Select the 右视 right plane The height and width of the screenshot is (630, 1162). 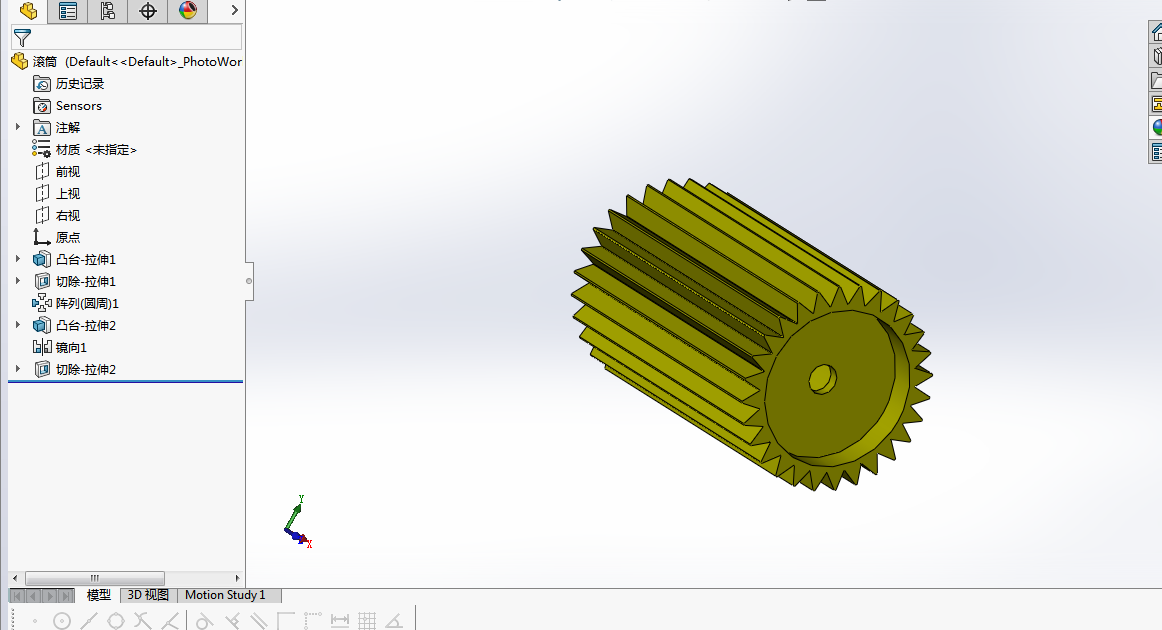57,216
